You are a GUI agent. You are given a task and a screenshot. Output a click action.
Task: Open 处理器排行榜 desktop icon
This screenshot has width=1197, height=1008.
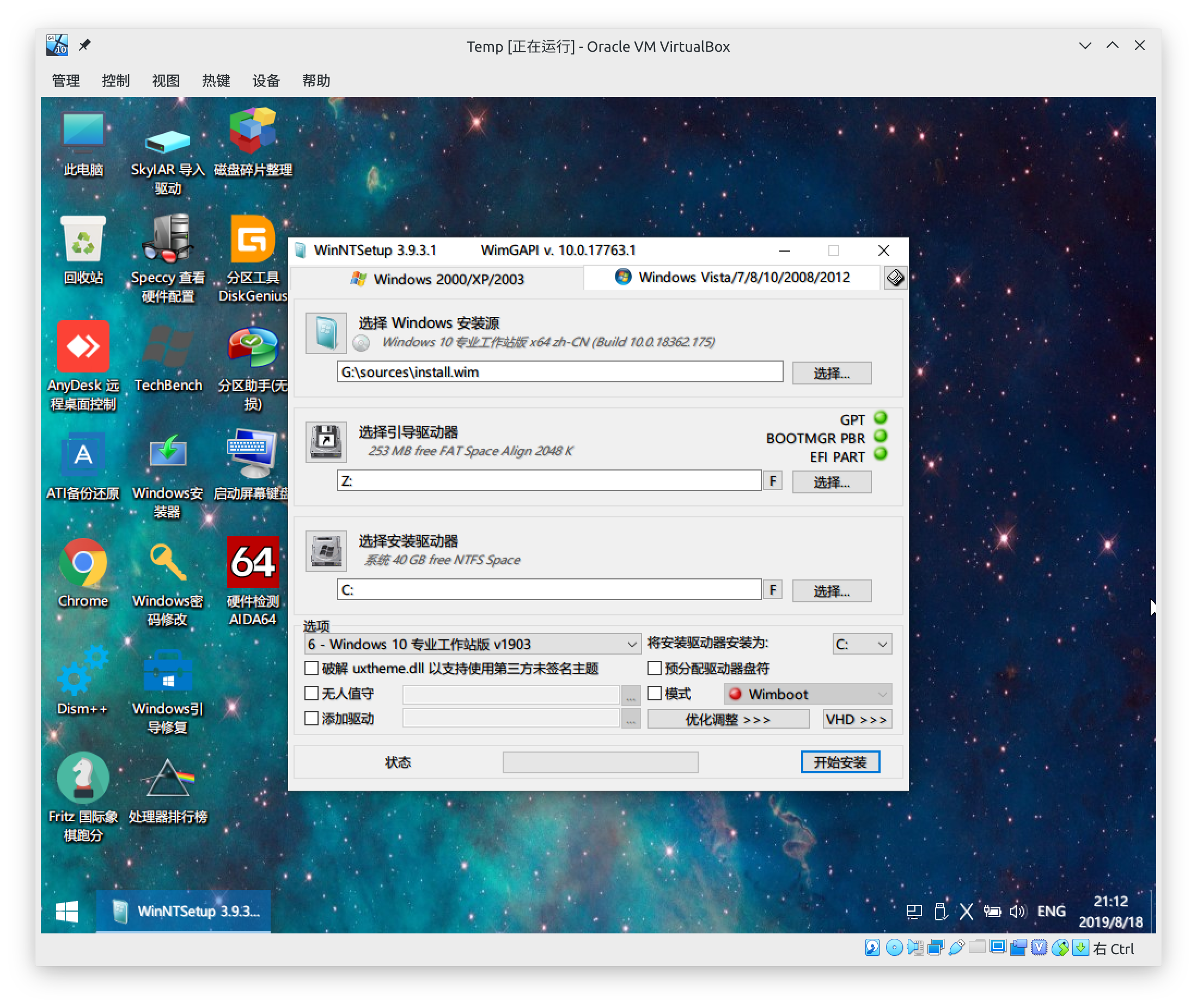167,790
